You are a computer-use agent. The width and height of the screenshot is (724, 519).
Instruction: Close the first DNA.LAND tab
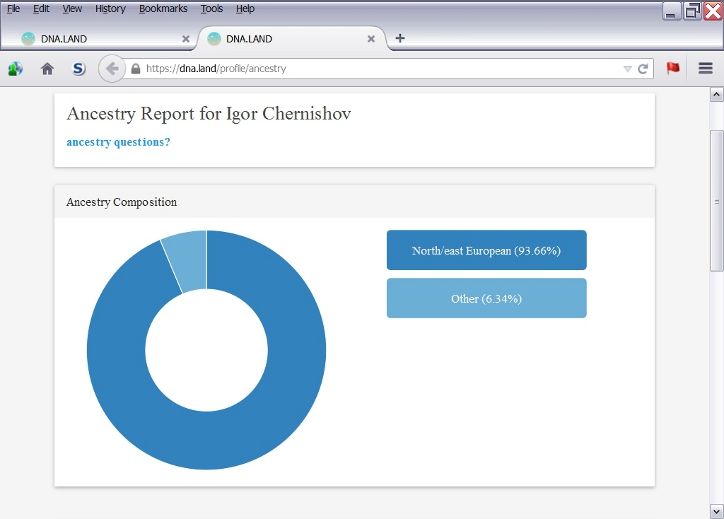pyautogui.click(x=186, y=39)
